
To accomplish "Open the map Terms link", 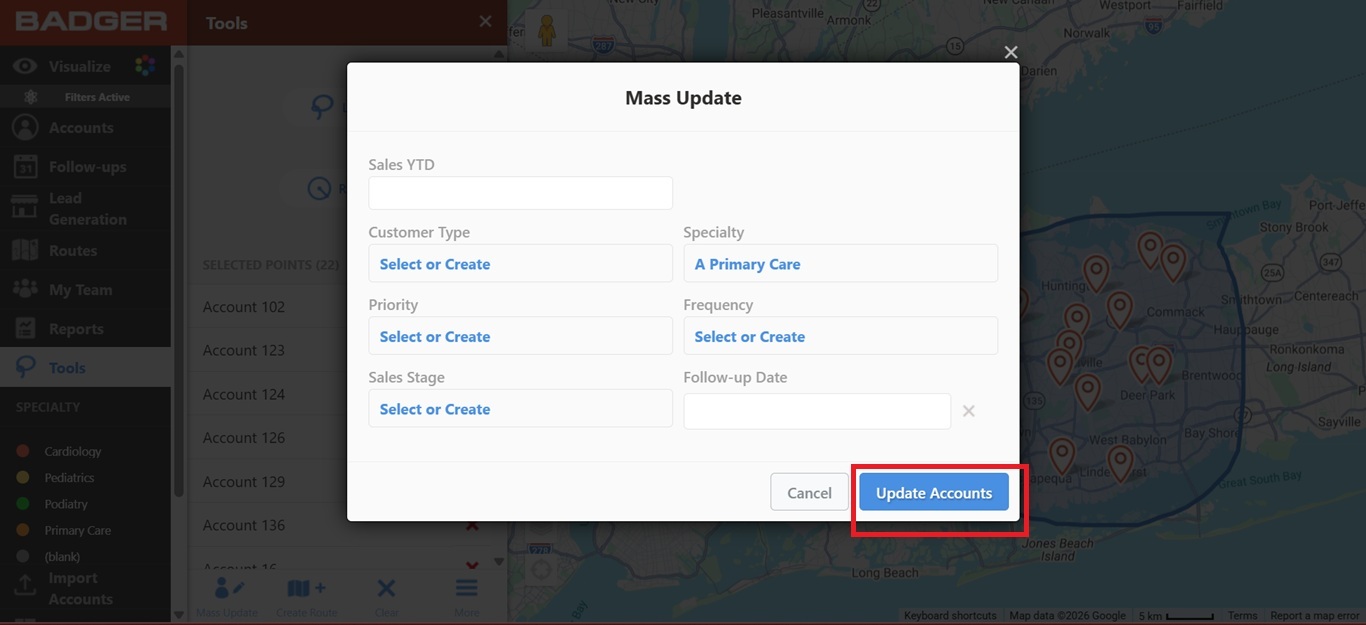I will [x=1242, y=616].
